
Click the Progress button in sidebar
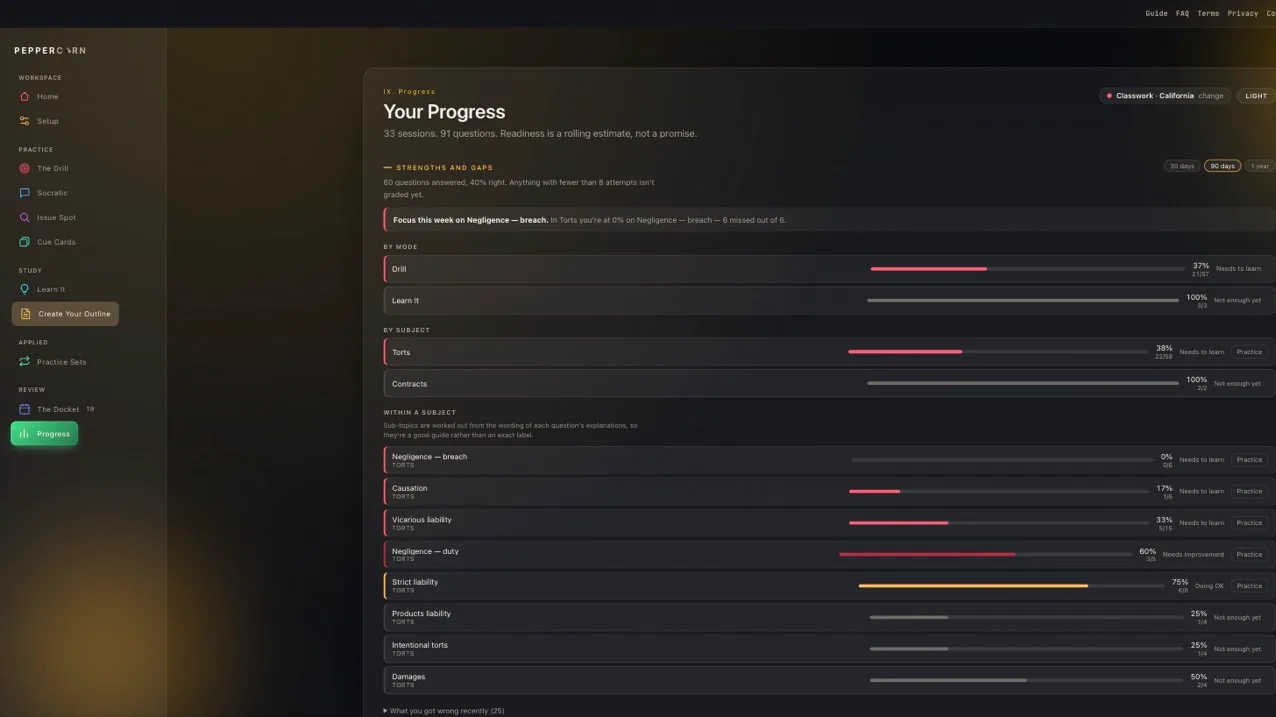(44, 434)
